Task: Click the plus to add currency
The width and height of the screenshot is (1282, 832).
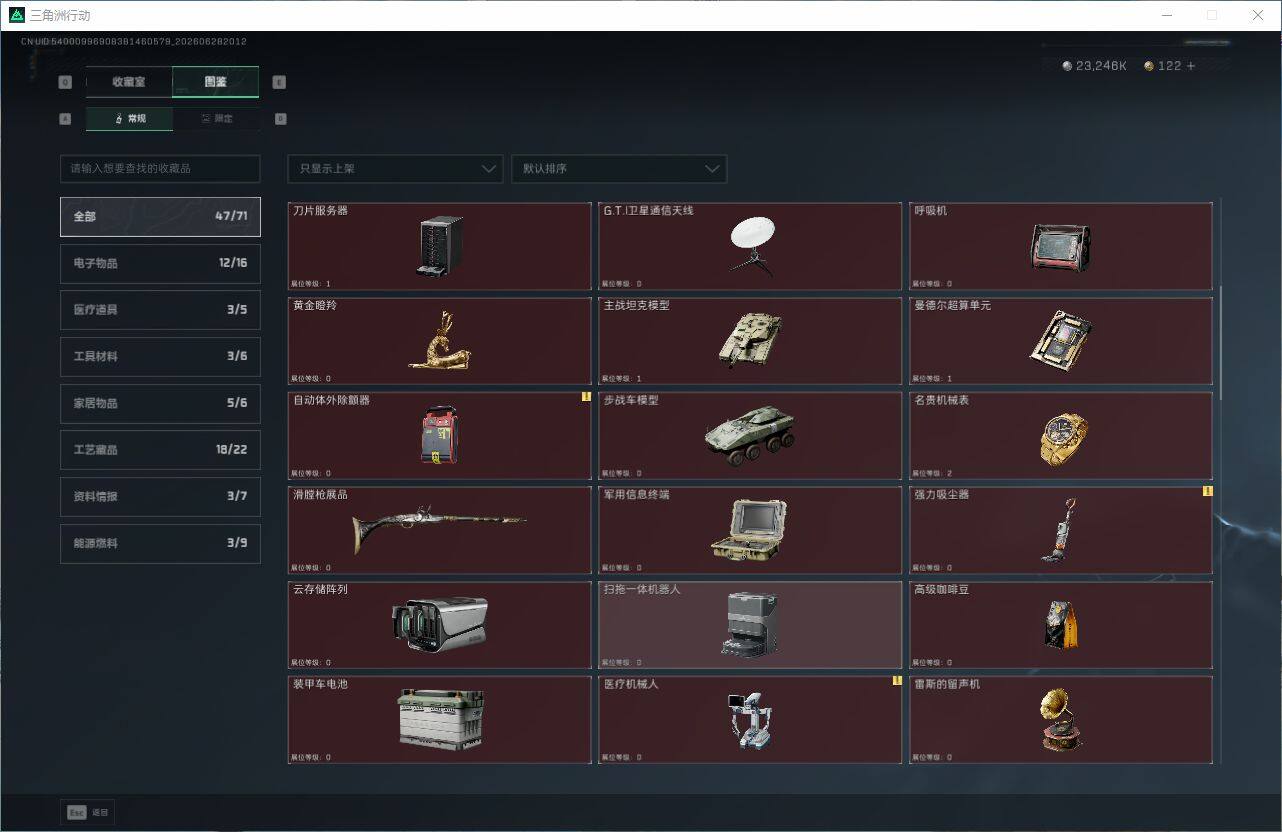Action: 1190,66
